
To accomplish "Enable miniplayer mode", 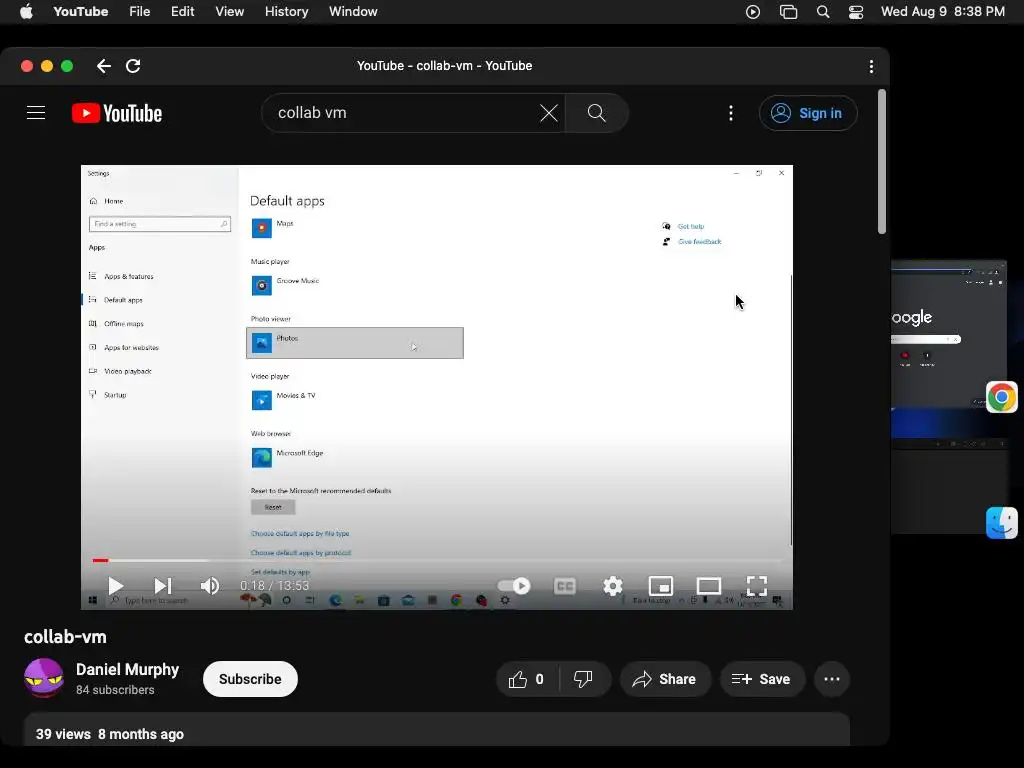I will click(x=660, y=586).
